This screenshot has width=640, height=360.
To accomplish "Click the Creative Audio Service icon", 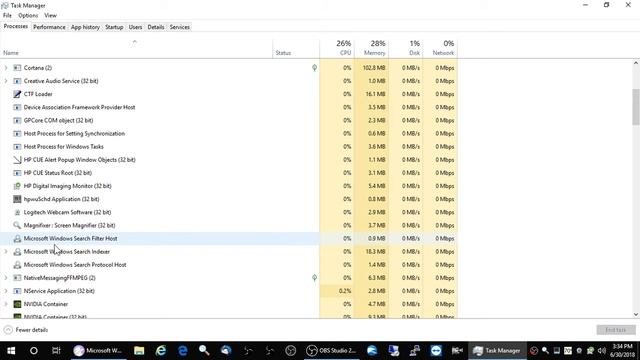I will (x=17, y=81).
